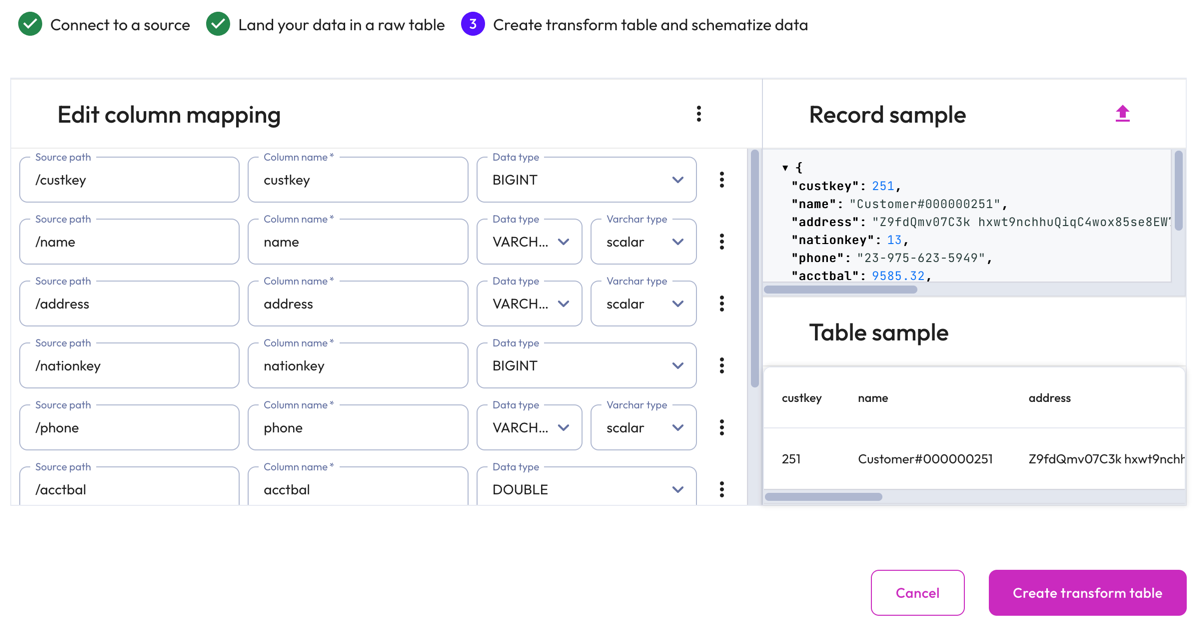Open the address row options menu
Screen dimensions: 1196x626
pyautogui.click(x=722, y=303)
